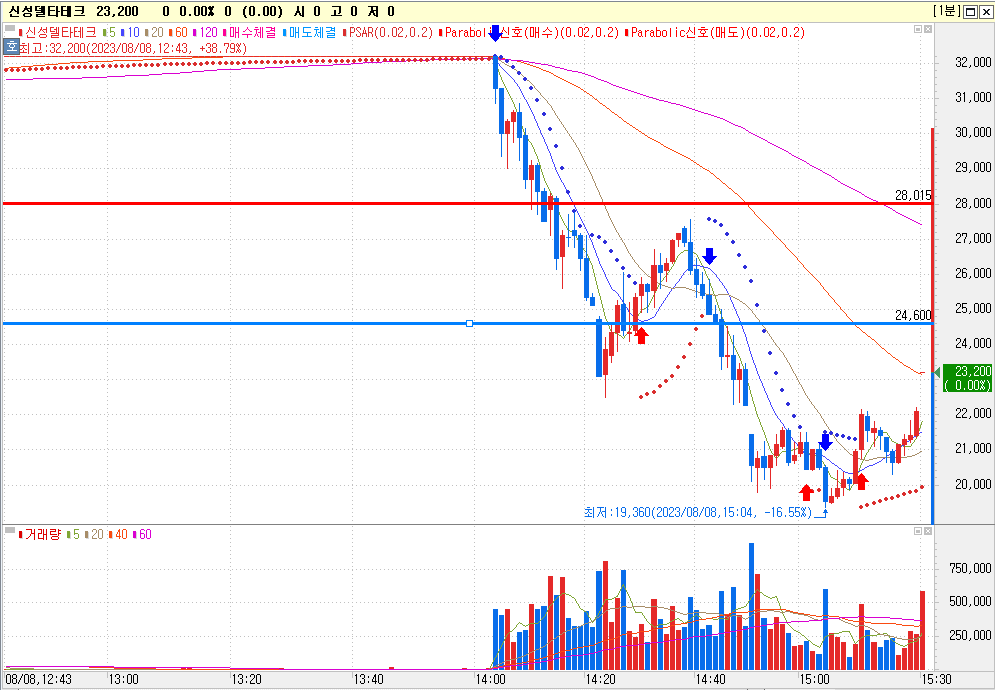The image size is (995, 690).
Task: Click the blue sell arrow near 15:04 low
Action: [x=825, y=442]
